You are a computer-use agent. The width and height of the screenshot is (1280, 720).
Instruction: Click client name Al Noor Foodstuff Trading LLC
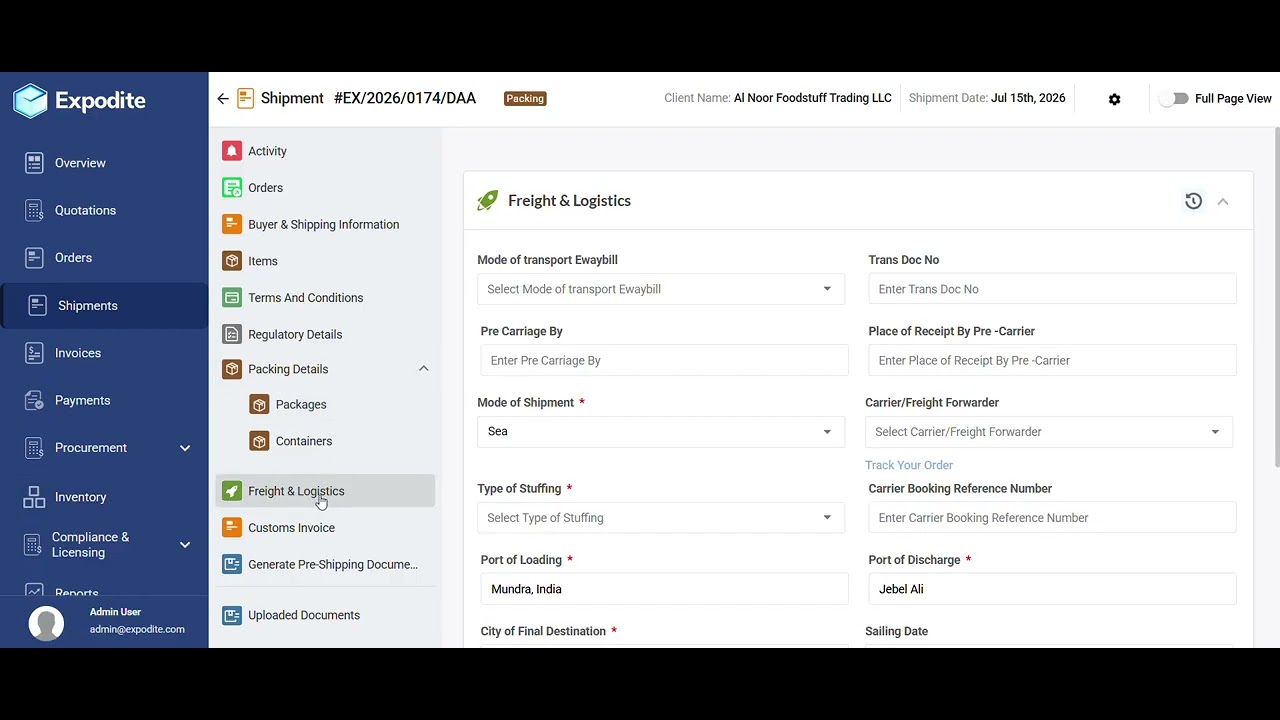(x=812, y=98)
